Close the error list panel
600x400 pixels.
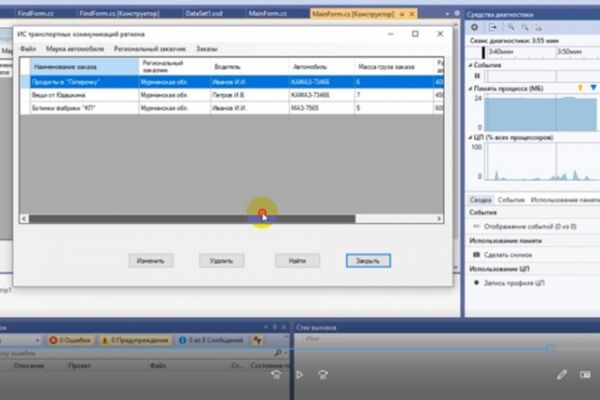[284, 327]
